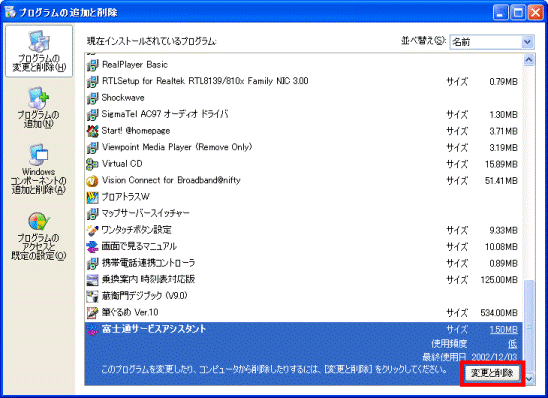This screenshot has width=548, height=398.
Task: Click the 1.50MB size link
Action: click(503, 330)
